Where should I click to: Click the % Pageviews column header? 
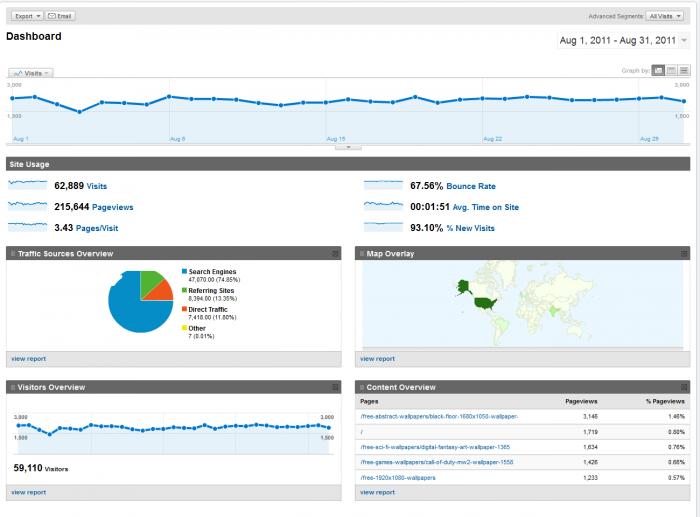(665, 401)
